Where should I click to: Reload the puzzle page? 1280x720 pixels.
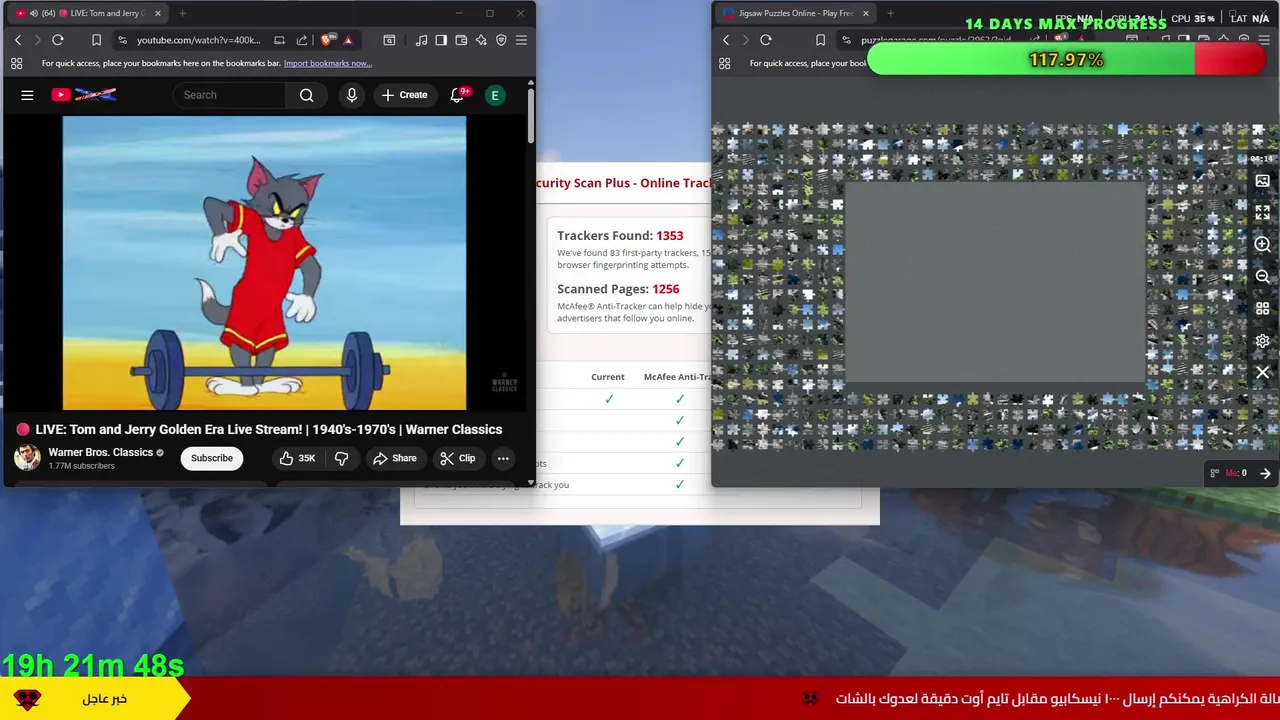pyautogui.click(x=766, y=40)
